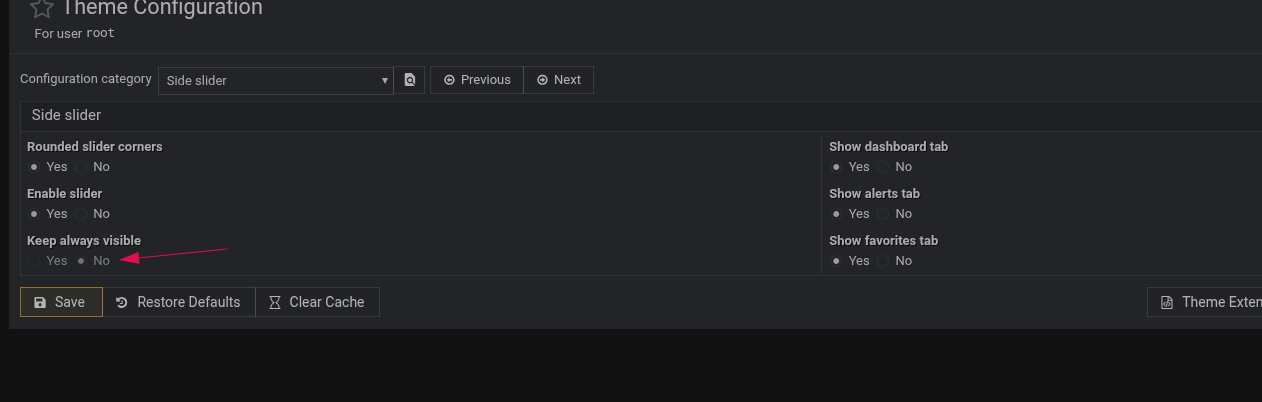1262x402 pixels.
Task: Click the Next arrow icon
Action: (x=542, y=80)
